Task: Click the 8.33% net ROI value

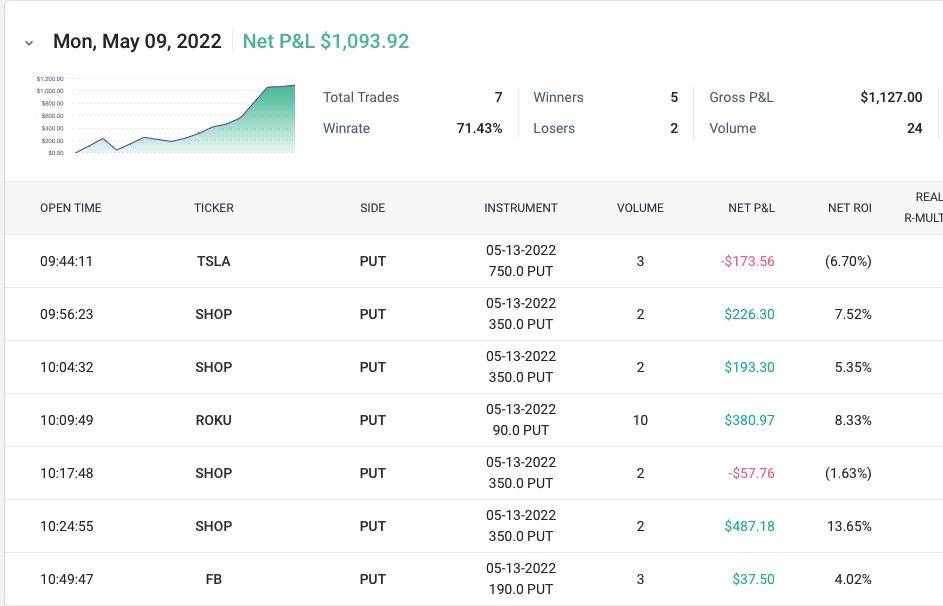Action: click(x=853, y=420)
